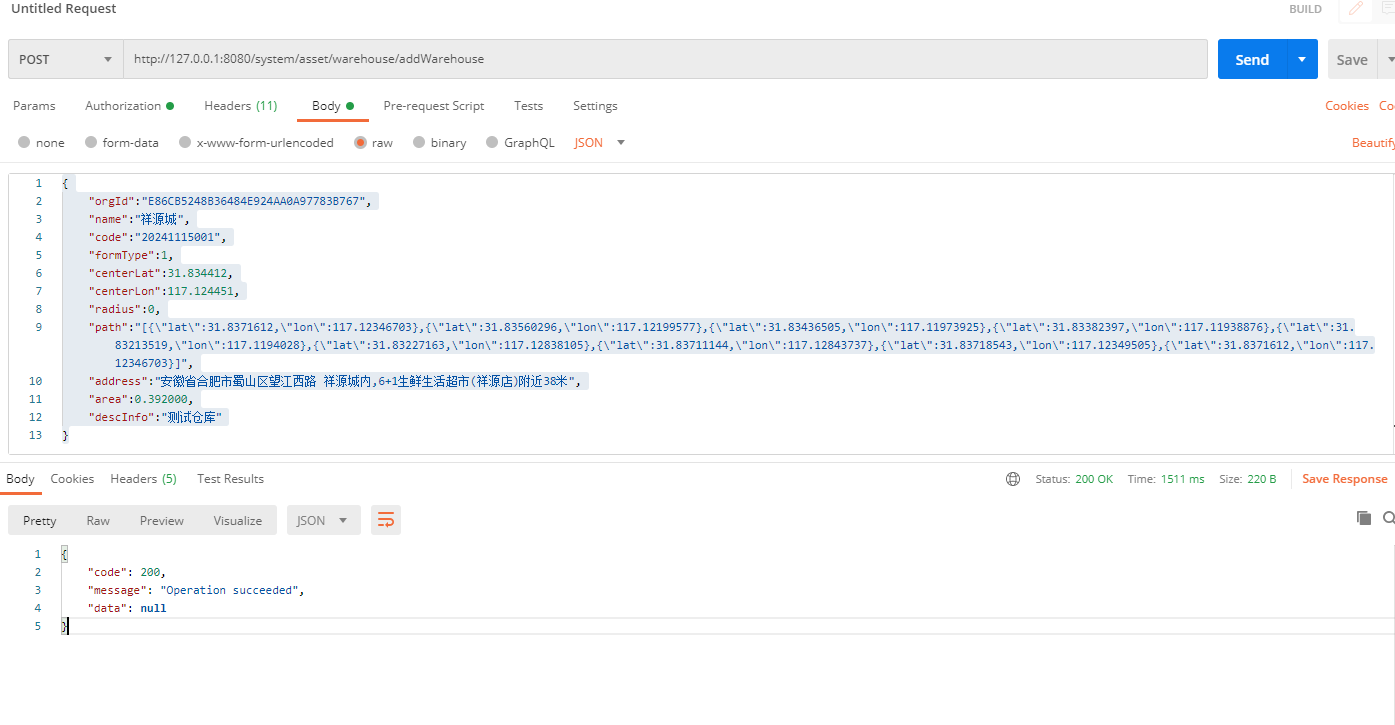Screen dimensions: 1395x725
Task: Open the response JSON format dropdown
Action: coord(323,520)
